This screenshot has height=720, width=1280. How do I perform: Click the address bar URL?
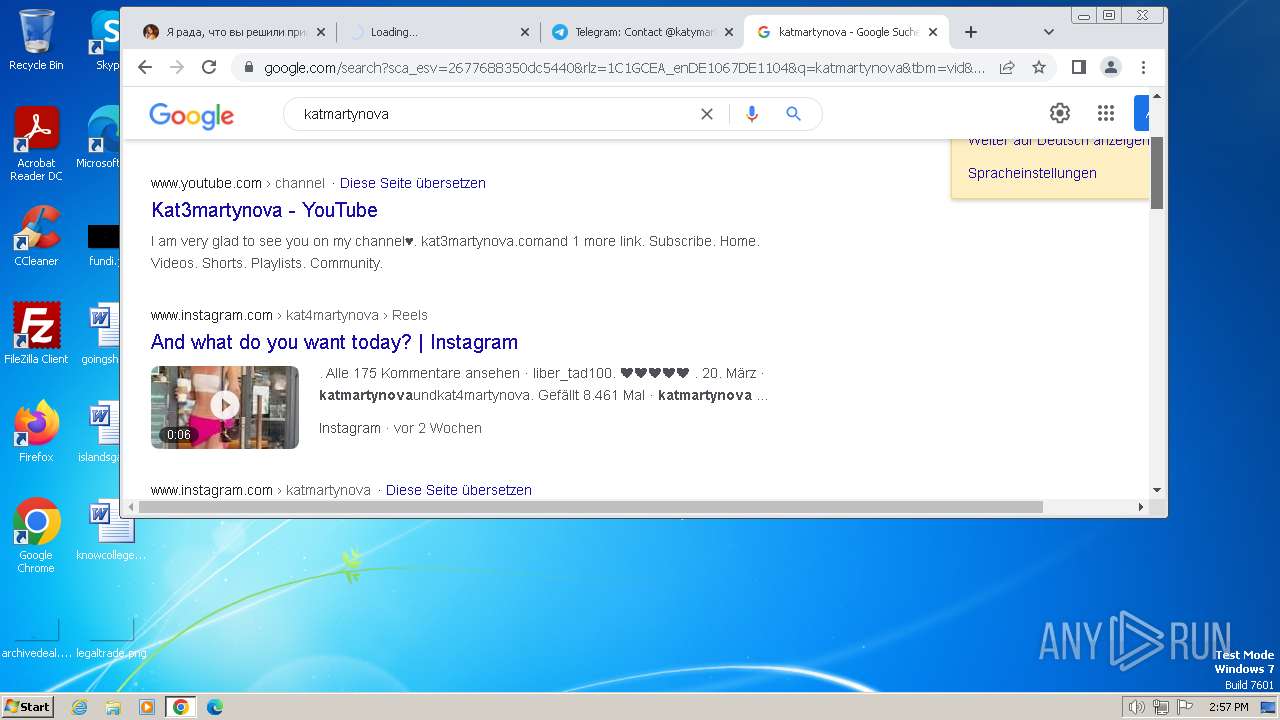[x=624, y=68]
